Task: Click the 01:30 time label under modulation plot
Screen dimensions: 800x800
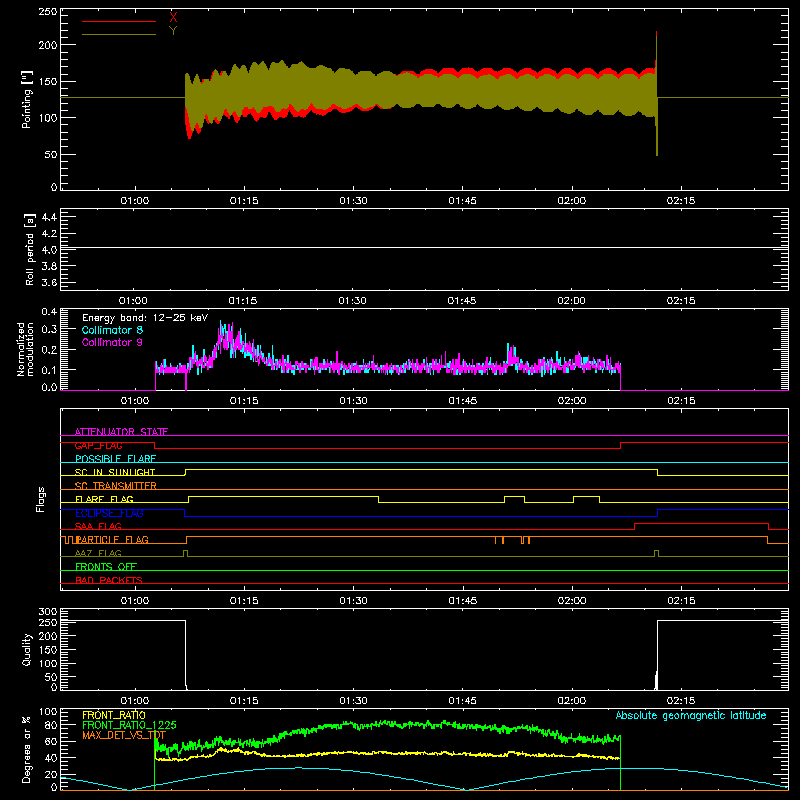Action: coord(353,401)
